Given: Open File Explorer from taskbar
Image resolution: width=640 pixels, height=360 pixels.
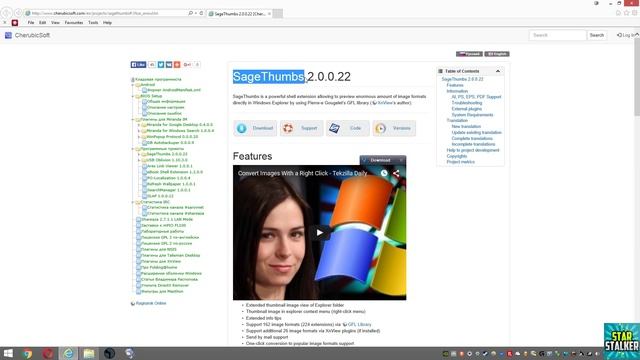Looking at the screenshot, I should [x=89, y=353].
